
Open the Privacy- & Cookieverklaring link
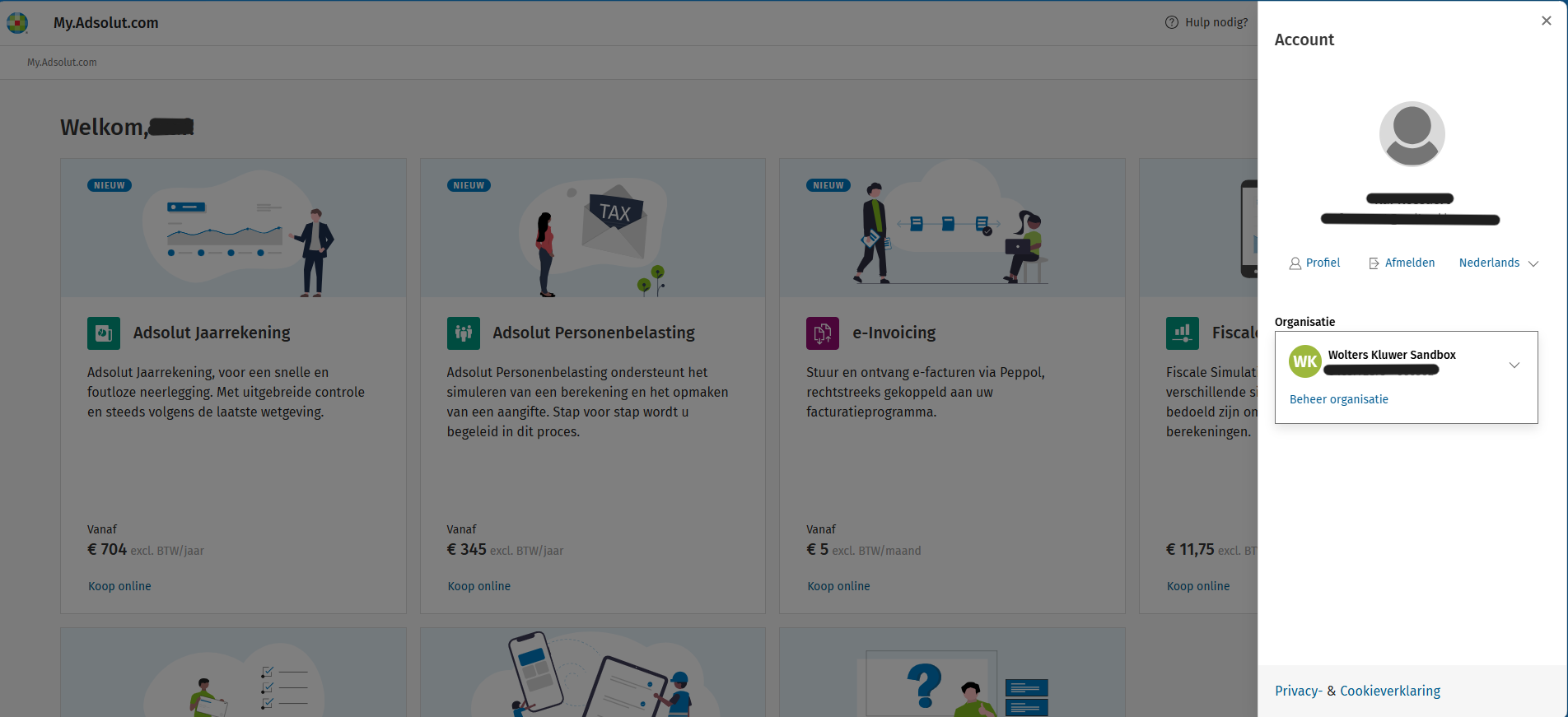click(1358, 691)
